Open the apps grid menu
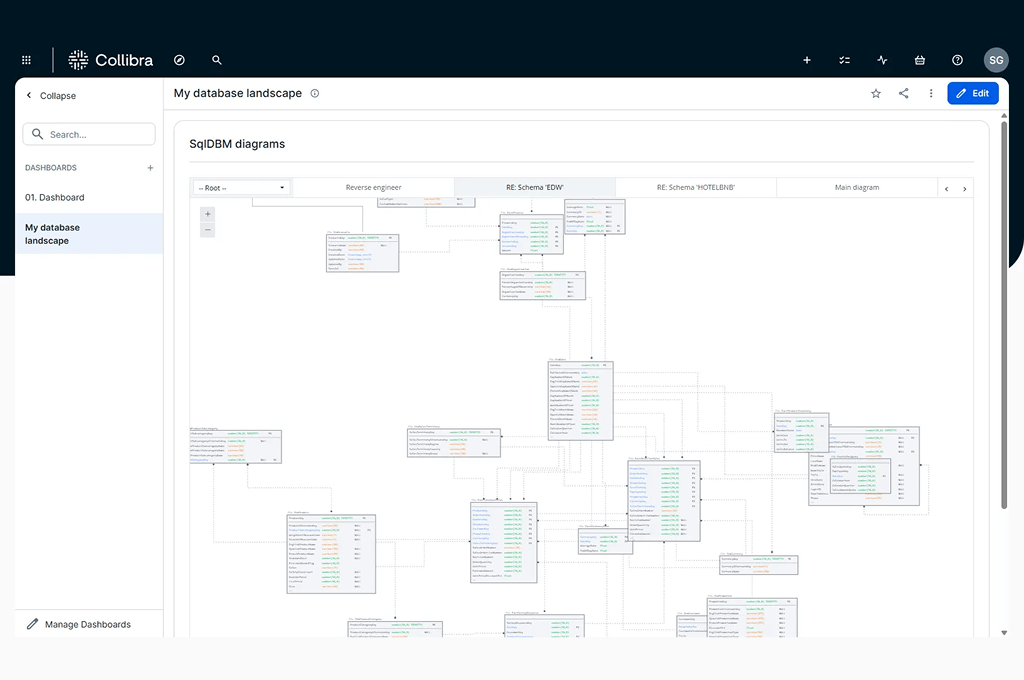 click(x=26, y=60)
